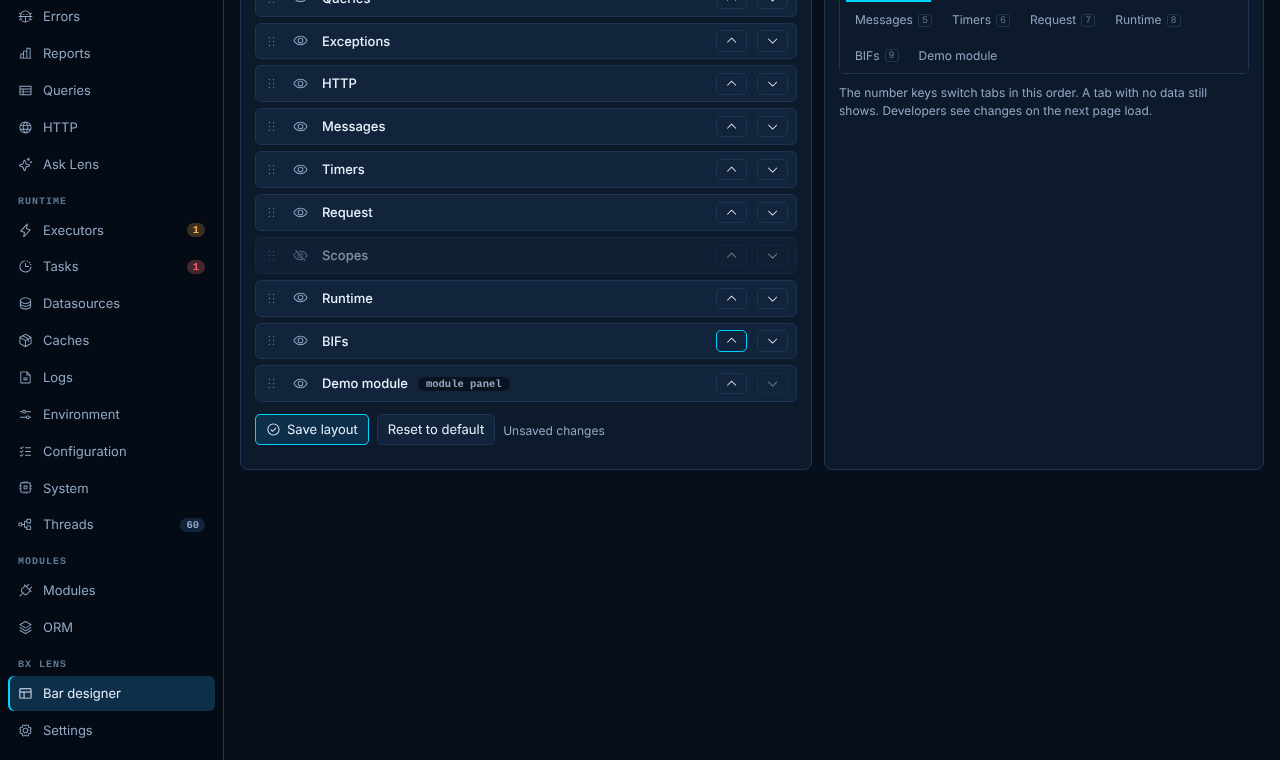Click the Modules plug icon
The image size is (1280, 760).
click(26, 590)
